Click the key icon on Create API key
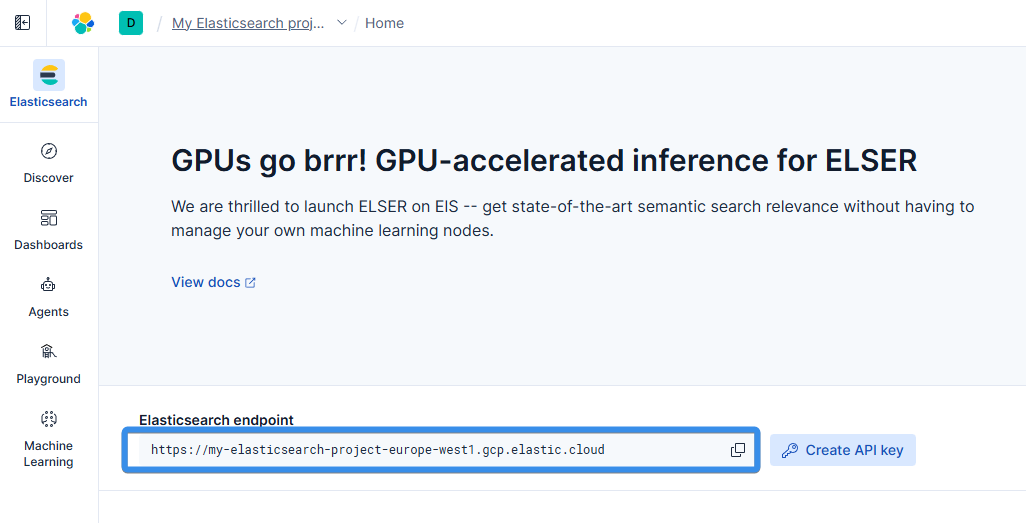1026x523 pixels. pyautogui.click(x=790, y=450)
